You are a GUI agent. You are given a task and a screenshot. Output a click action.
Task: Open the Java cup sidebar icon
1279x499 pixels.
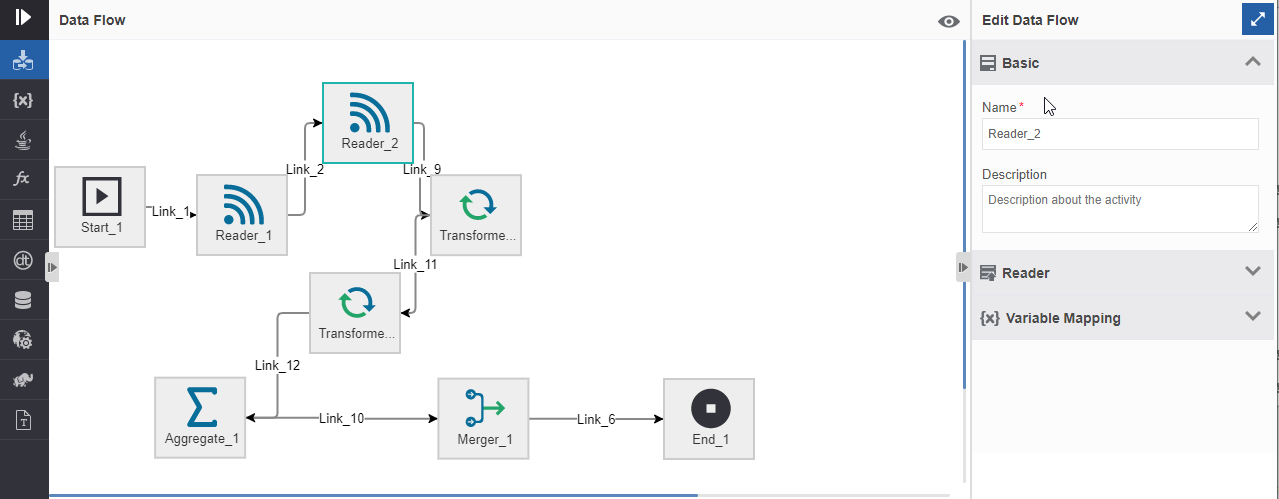pos(23,141)
